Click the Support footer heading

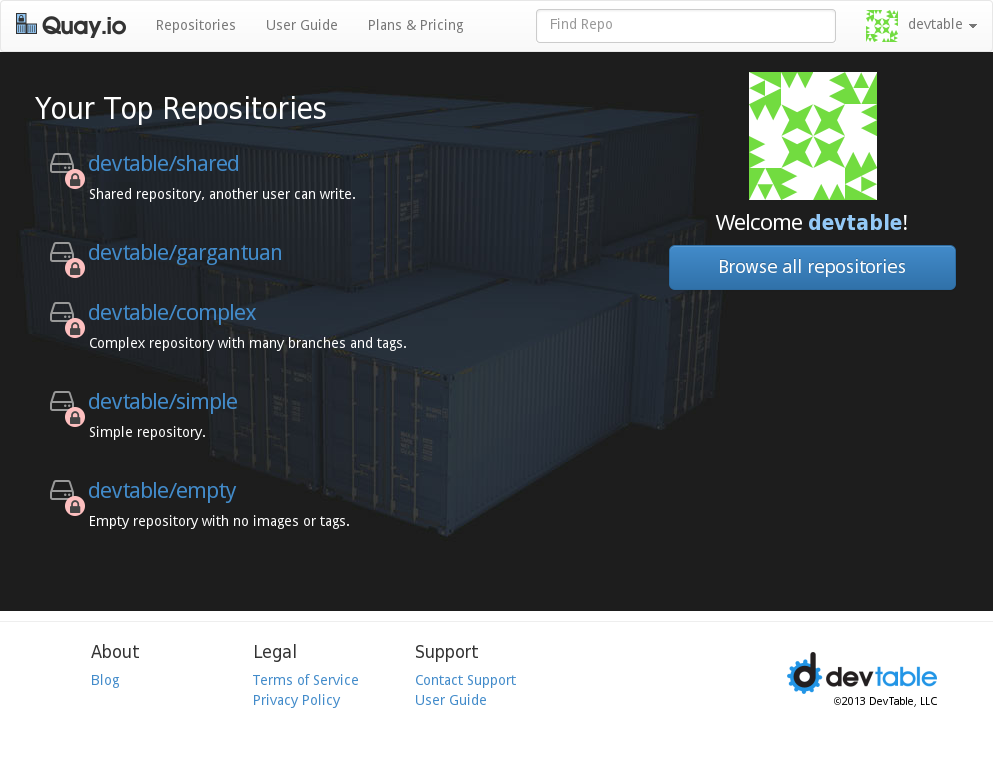[x=446, y=652]
